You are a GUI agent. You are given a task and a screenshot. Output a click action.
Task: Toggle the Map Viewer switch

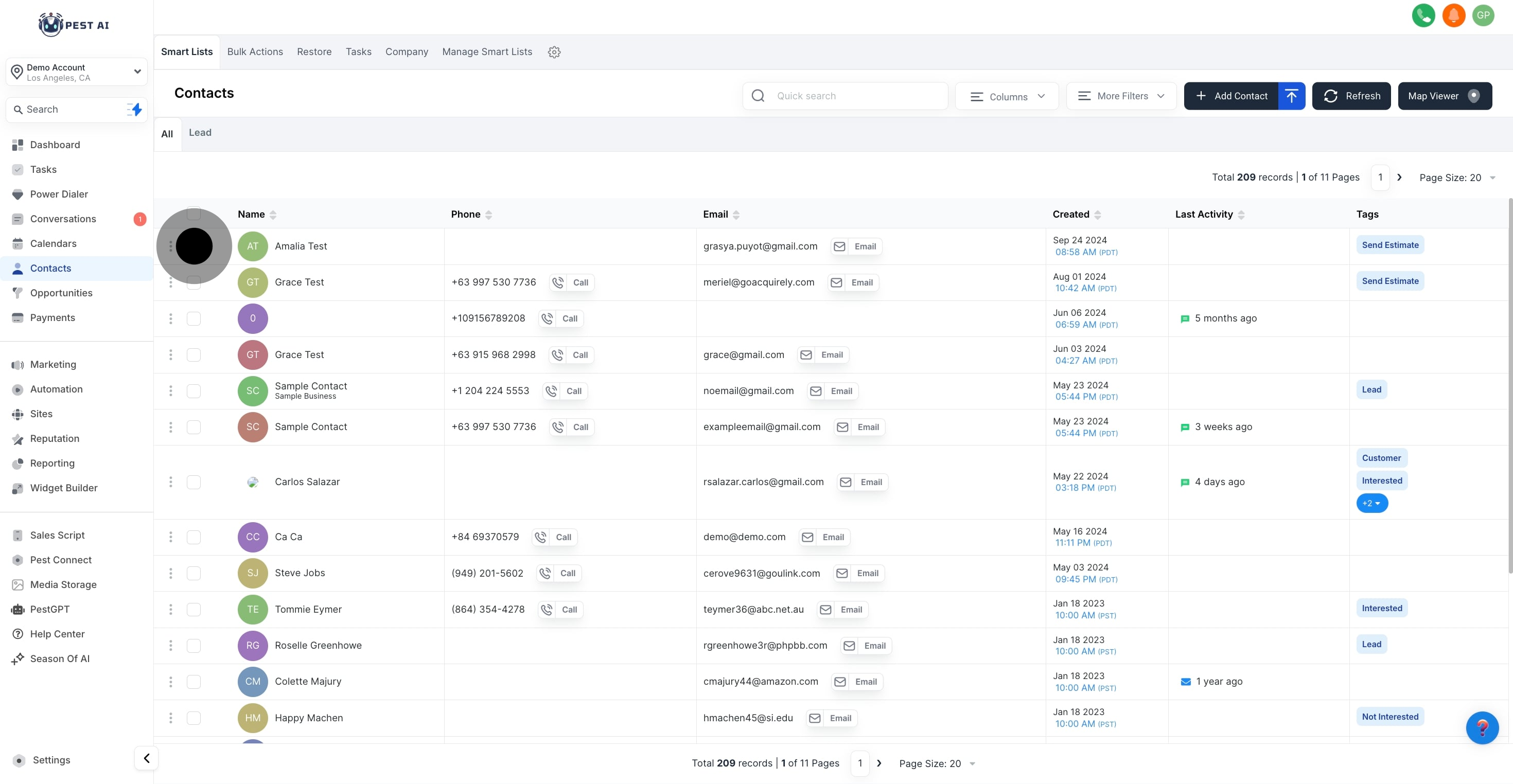pos(1474,96)
